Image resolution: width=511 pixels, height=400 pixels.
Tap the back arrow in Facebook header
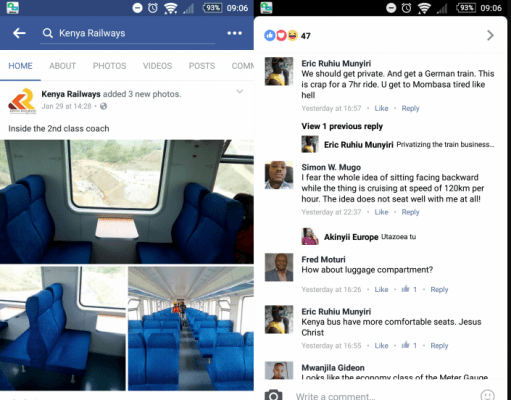(19, 33)
